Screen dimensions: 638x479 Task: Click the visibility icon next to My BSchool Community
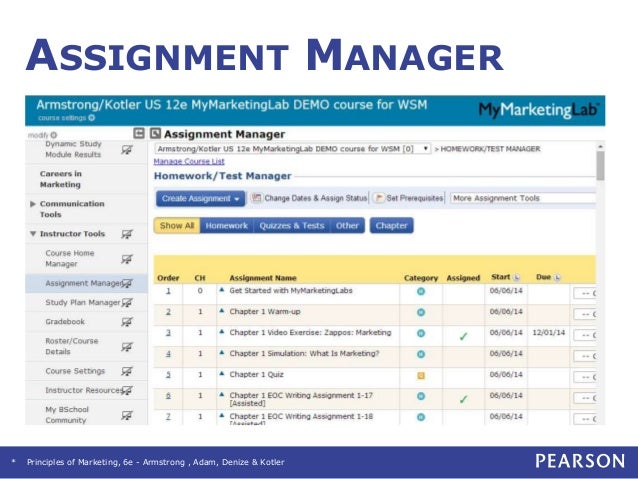point(127,415)
